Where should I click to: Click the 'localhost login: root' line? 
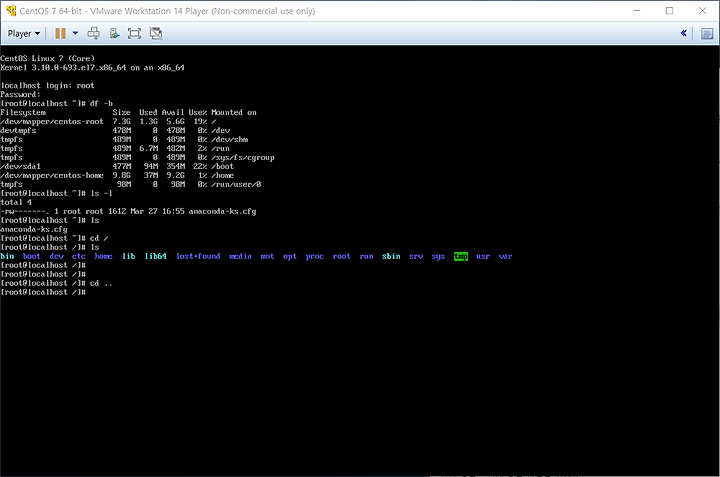point(47,85)
